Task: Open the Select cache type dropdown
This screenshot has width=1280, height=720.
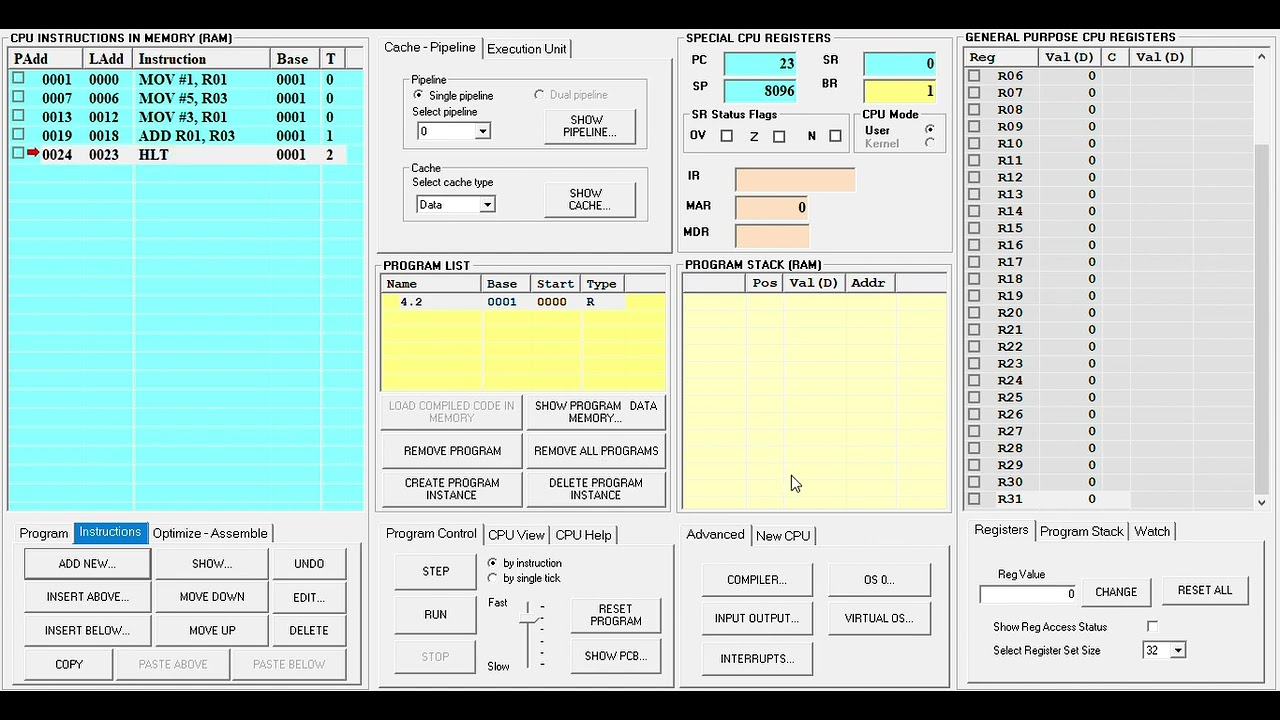Action: 487,204
